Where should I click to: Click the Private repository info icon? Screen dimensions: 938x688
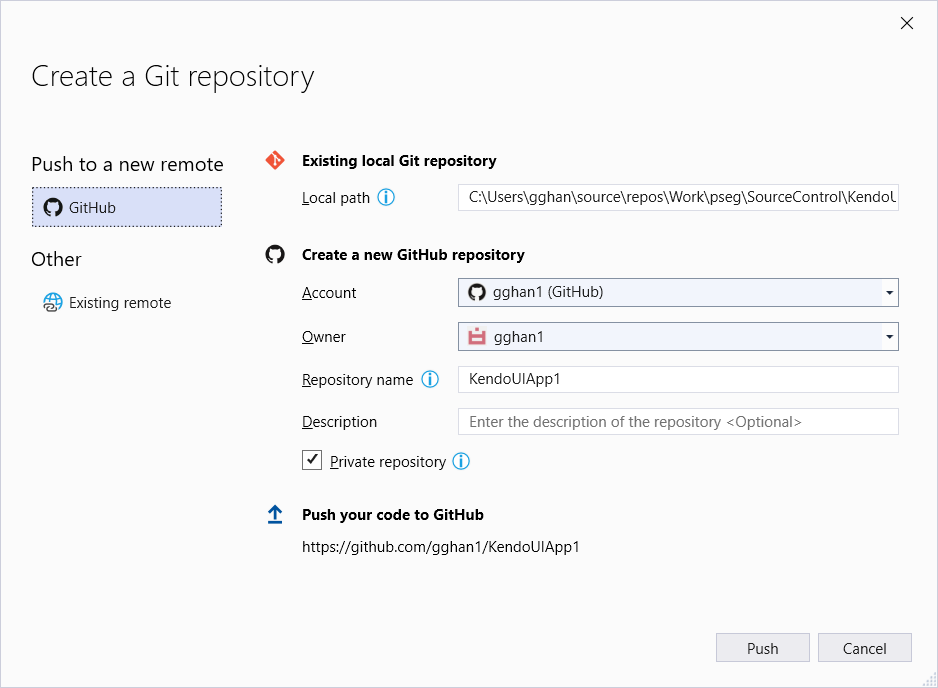[461, 461]
